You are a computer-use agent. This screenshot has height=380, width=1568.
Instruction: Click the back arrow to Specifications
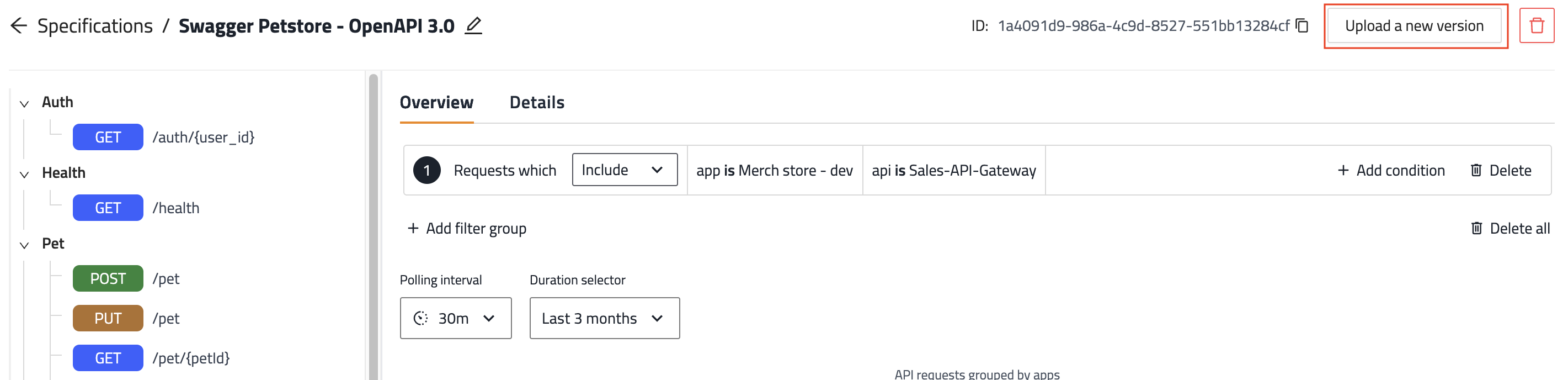19,25
